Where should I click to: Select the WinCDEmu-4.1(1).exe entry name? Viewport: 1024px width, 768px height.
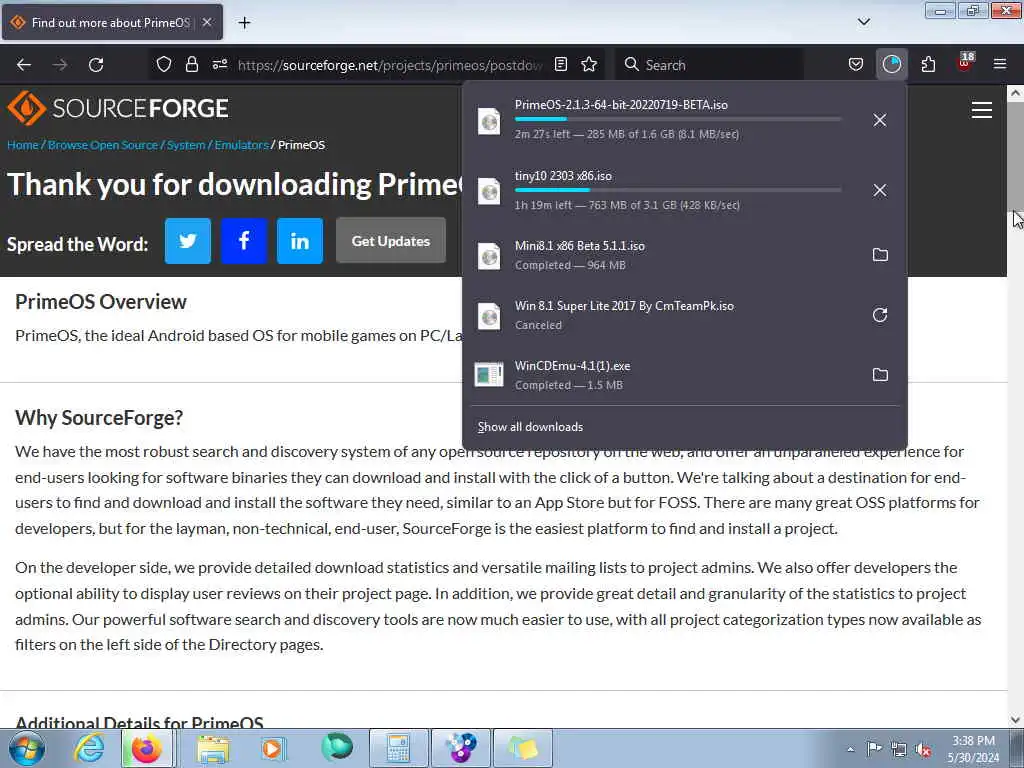coord(572,366)
